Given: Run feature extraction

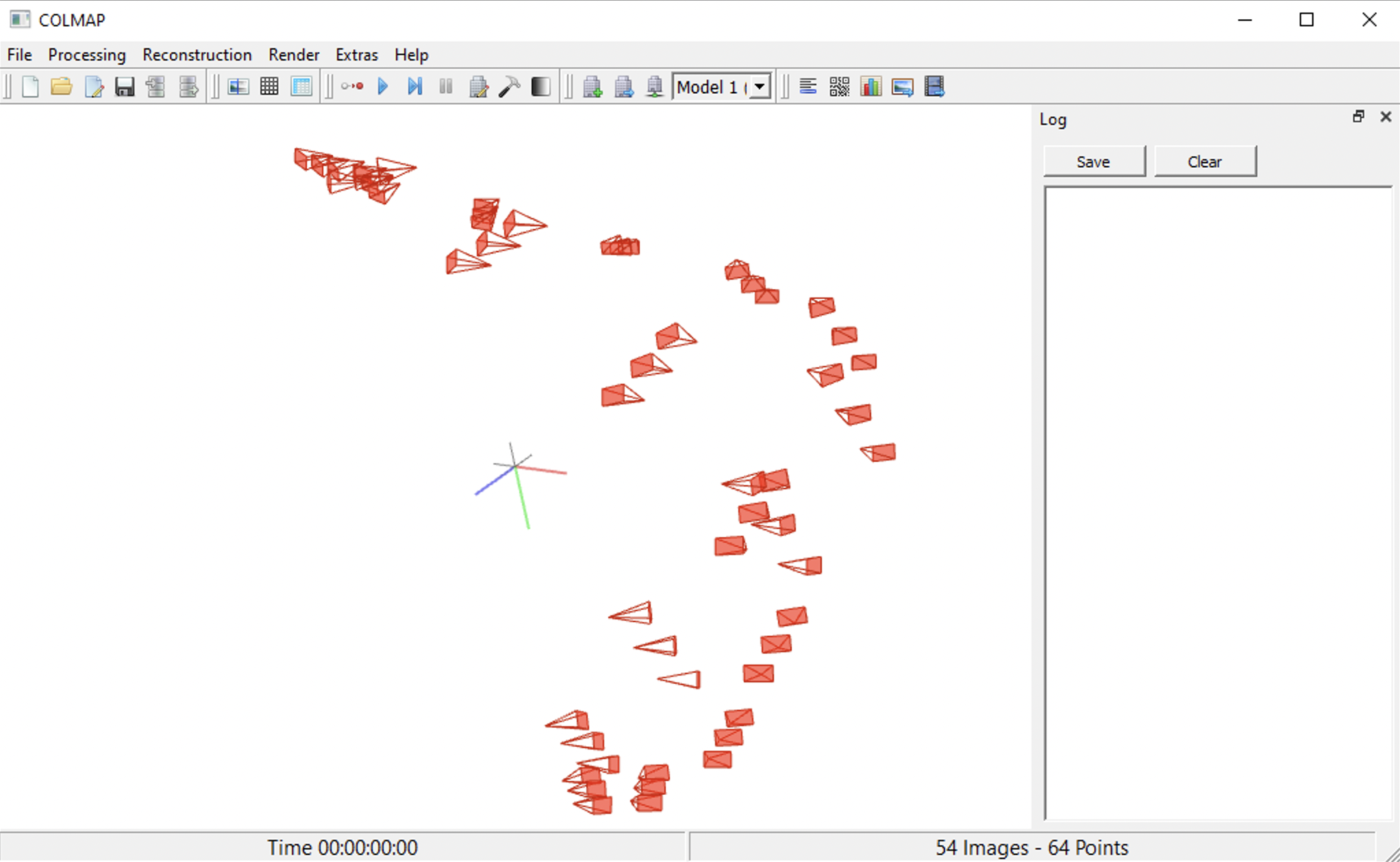Looking at the screenshot, I should 238,86.
